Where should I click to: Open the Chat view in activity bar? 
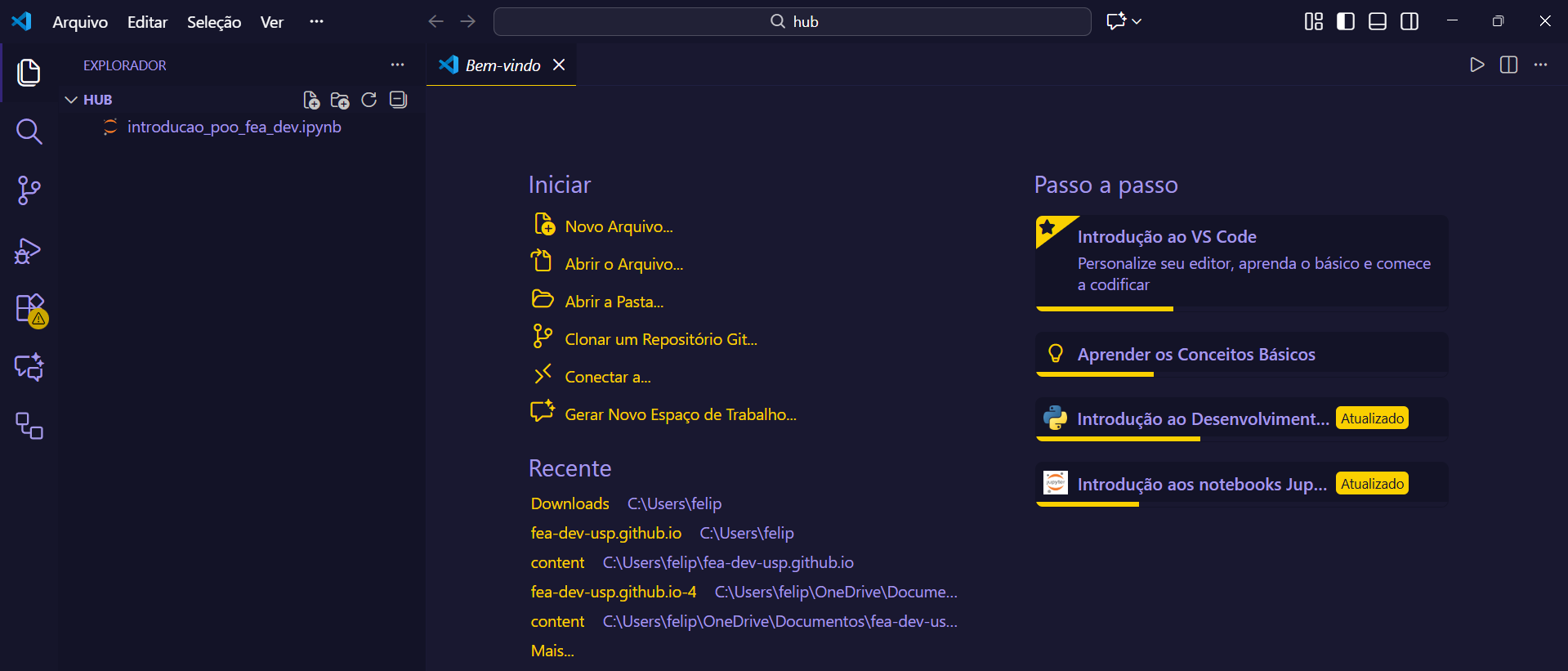(29, 368)
